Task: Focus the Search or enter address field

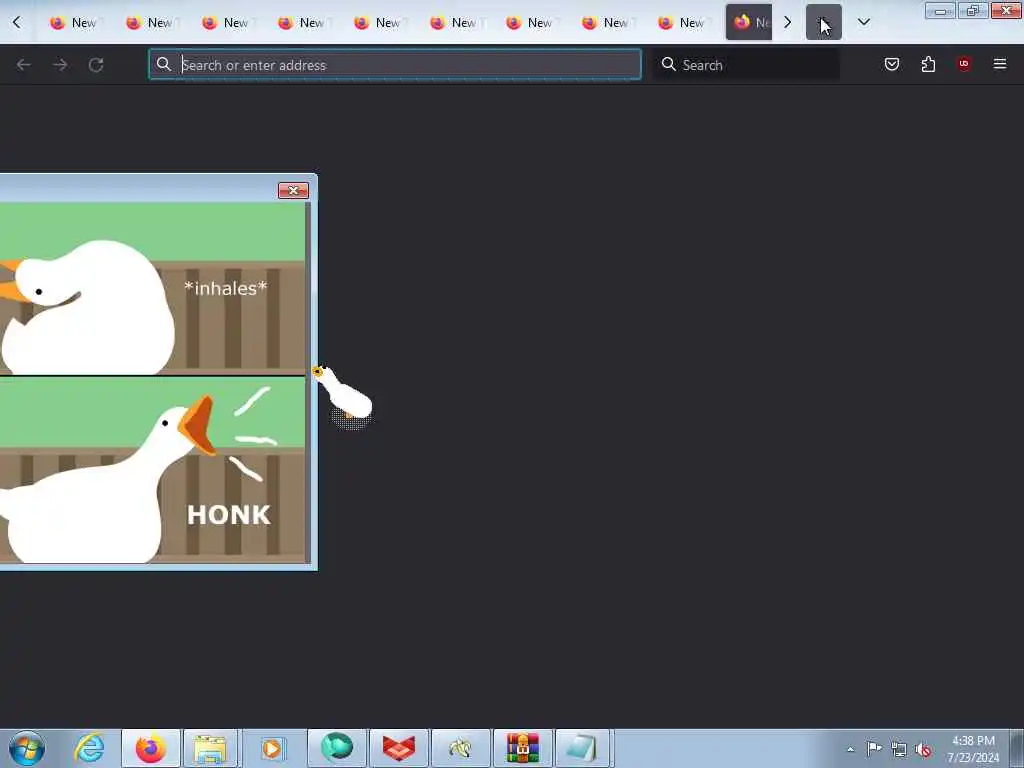Action: pos(395,65)
